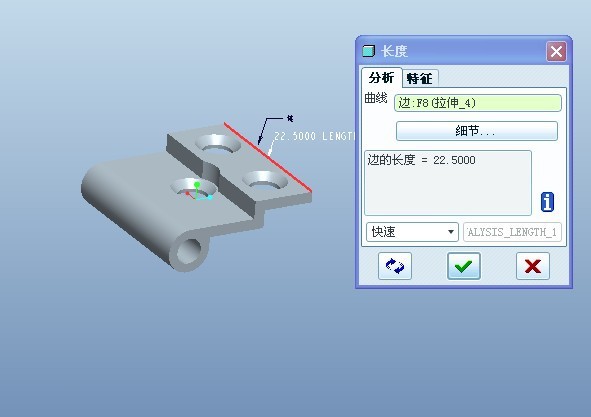Click the 22.5000 LENGTH annotation label
Screen dimensions: 591x417
pos(314,136)
